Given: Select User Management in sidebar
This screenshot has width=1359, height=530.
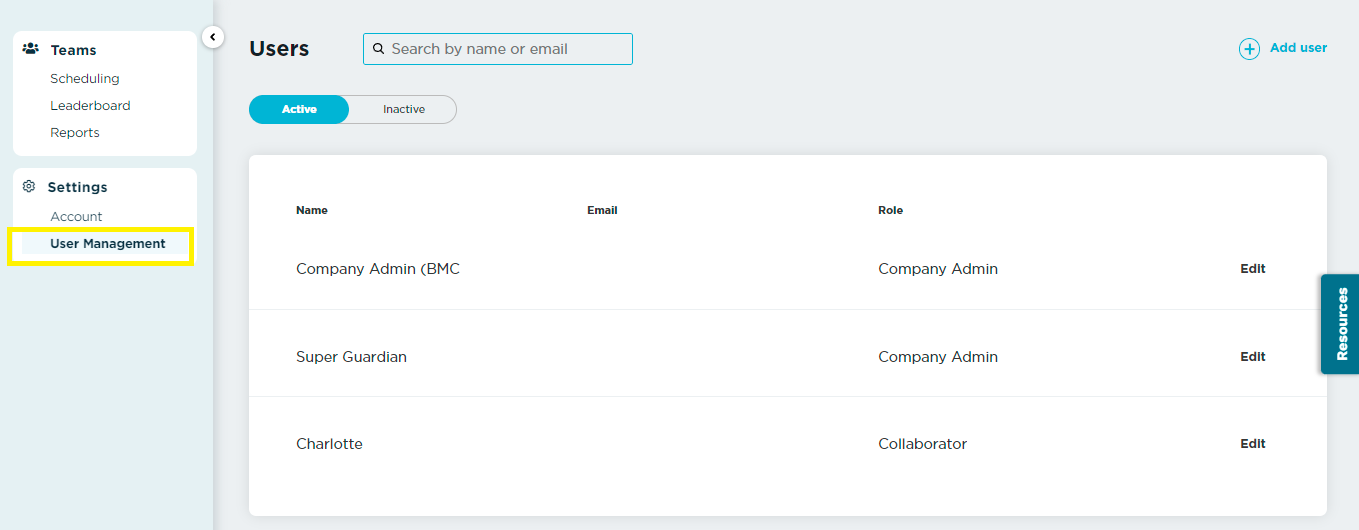Looking at the screenshot, I should [108, 244].
